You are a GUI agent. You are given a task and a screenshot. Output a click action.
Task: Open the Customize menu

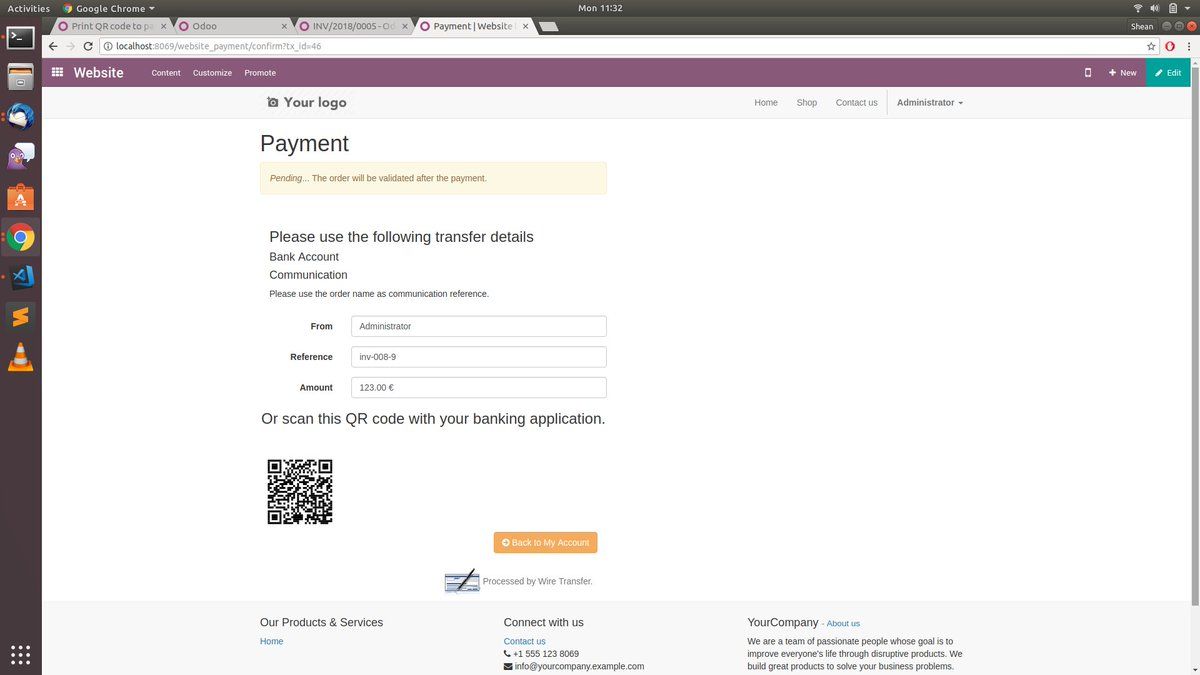tap(212, 73)
